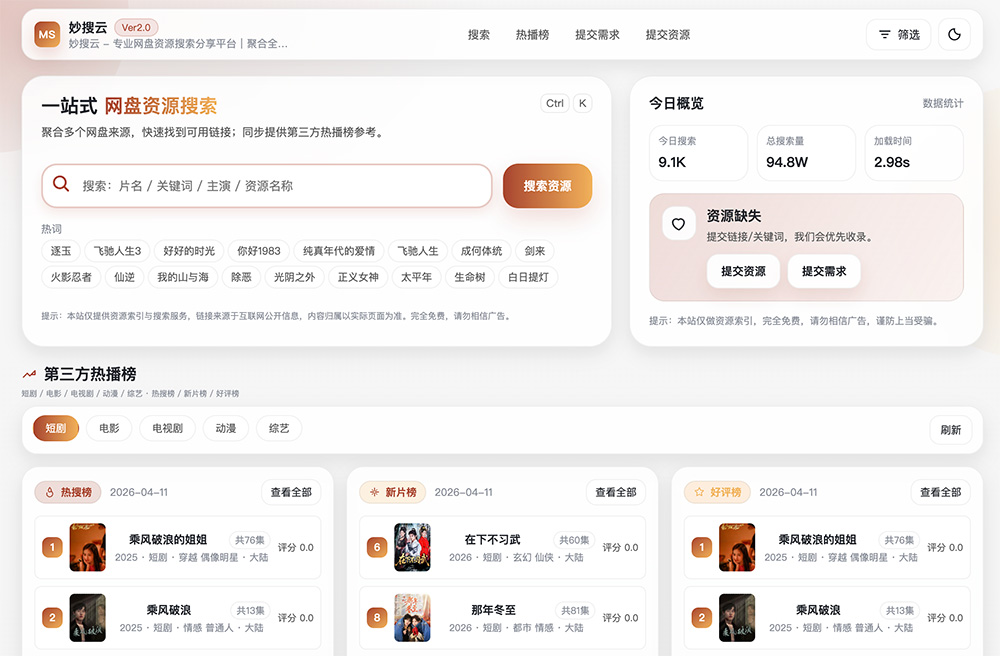This screenshot has height=656, width=1000.
Task: Click the 新片榜 sparkle badge
Action: pos(393,492)
